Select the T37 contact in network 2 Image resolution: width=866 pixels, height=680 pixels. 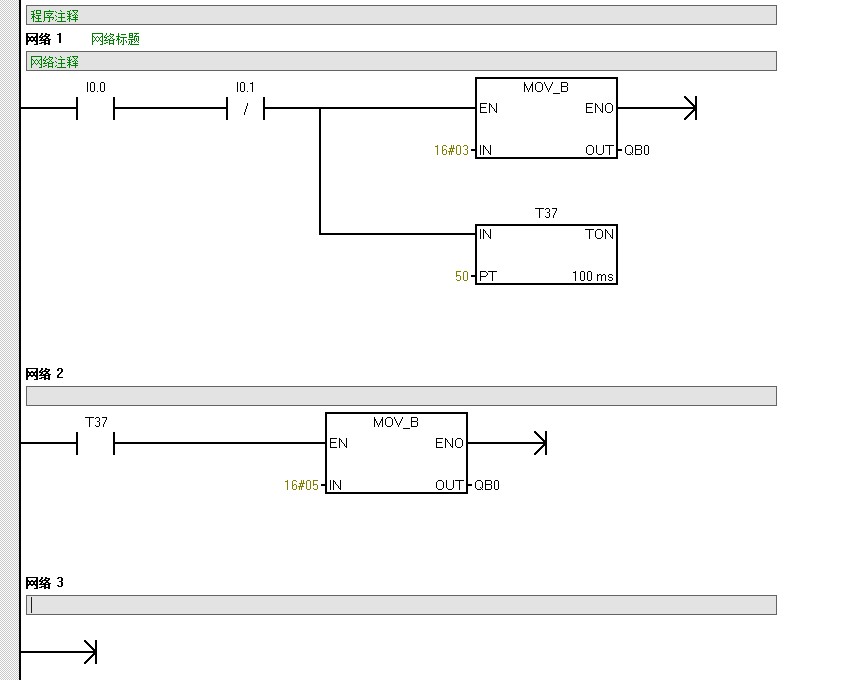(x=96, y=443)
